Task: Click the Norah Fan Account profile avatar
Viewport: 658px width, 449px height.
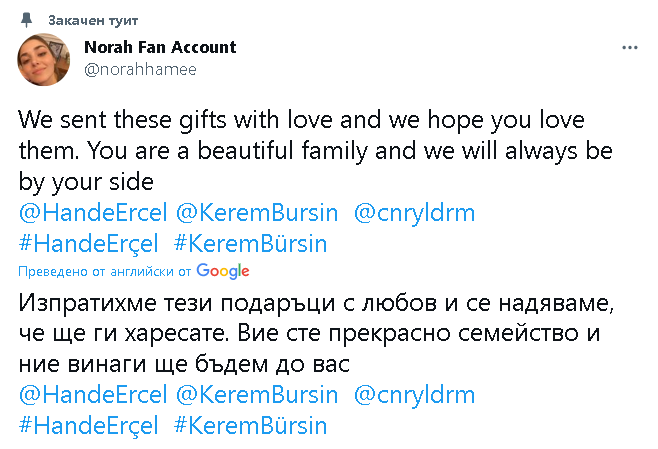Action: point(44,58)
